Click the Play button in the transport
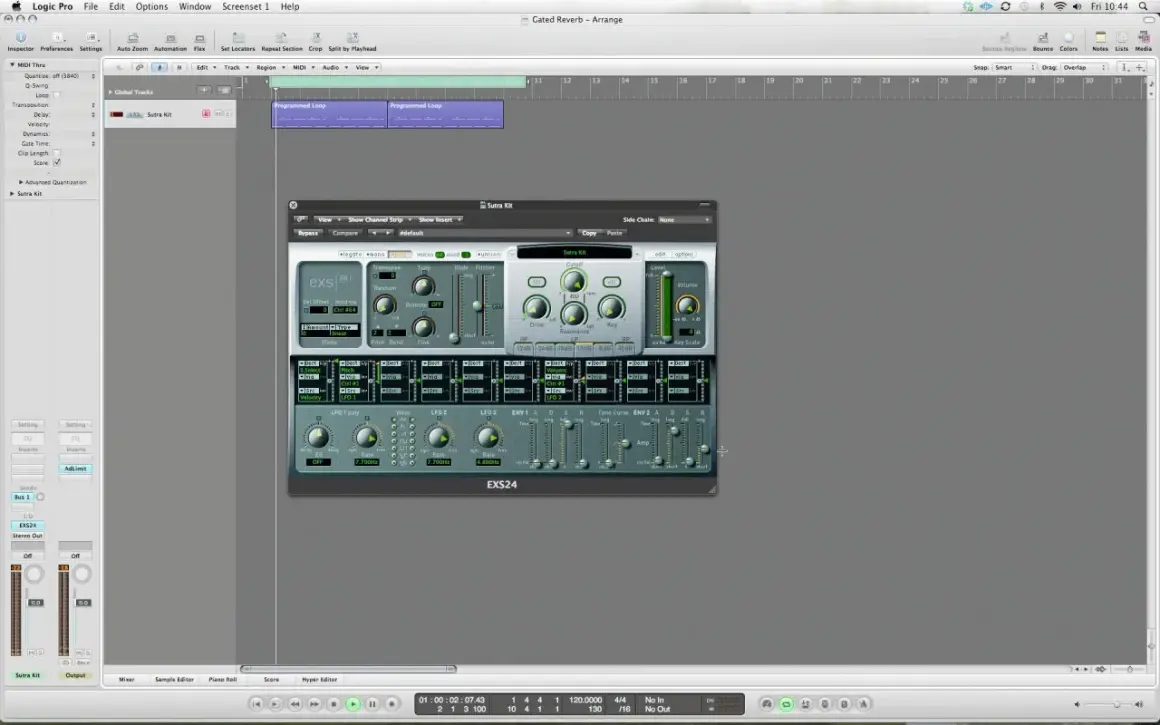Screen dimensions: 1160x725 coord(353,704)
